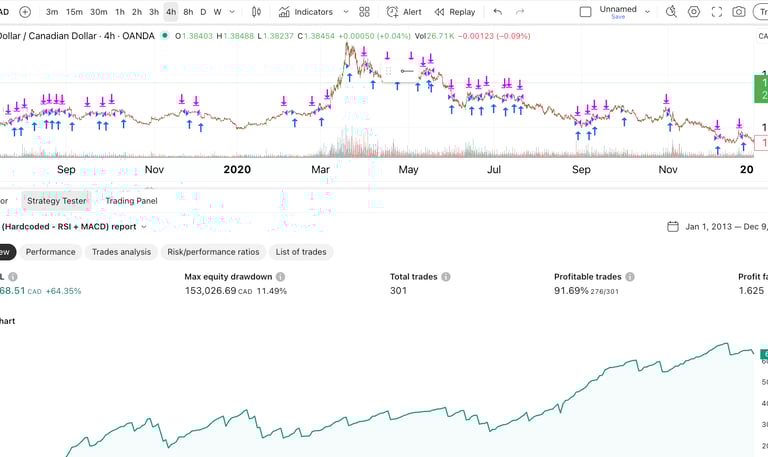Redo the chart action
The image size is (768, 457).
(x=520, y=12)
